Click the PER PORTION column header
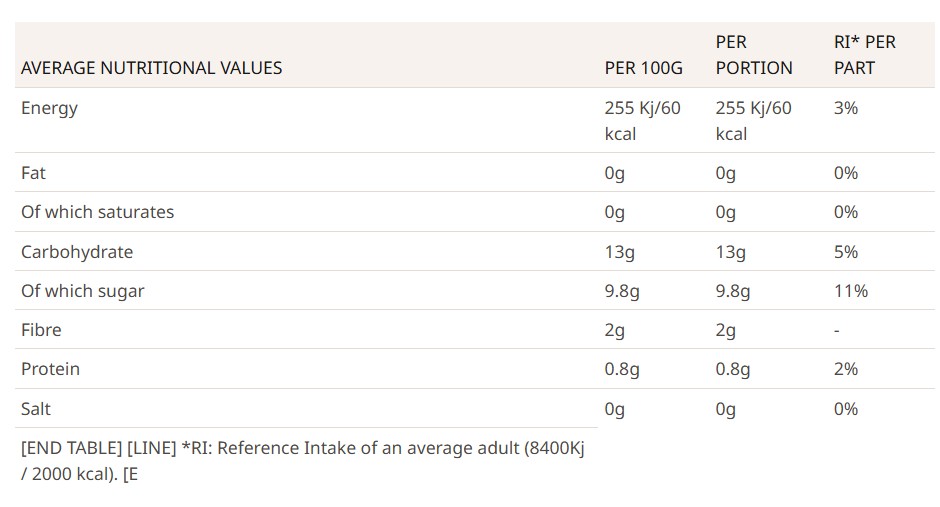Screen dimensions: 940x507 754,55
